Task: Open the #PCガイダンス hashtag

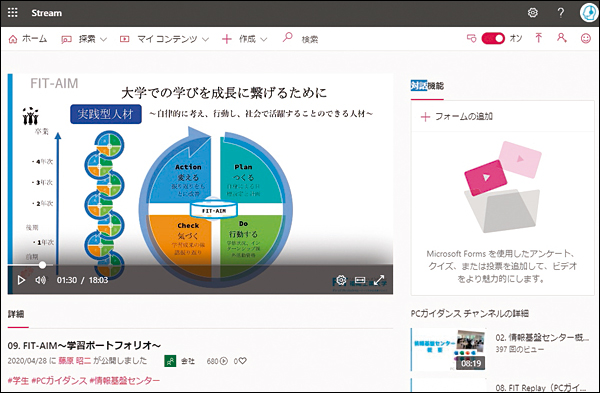Action: pos(59,381)
